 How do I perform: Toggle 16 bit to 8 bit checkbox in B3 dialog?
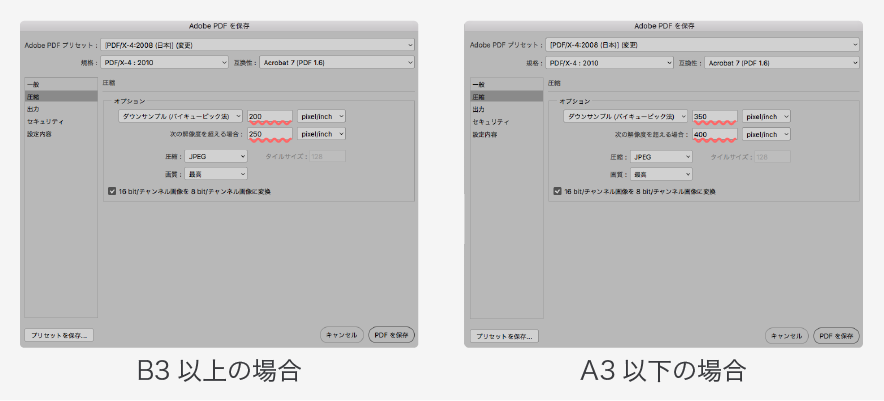click(111, 190)
